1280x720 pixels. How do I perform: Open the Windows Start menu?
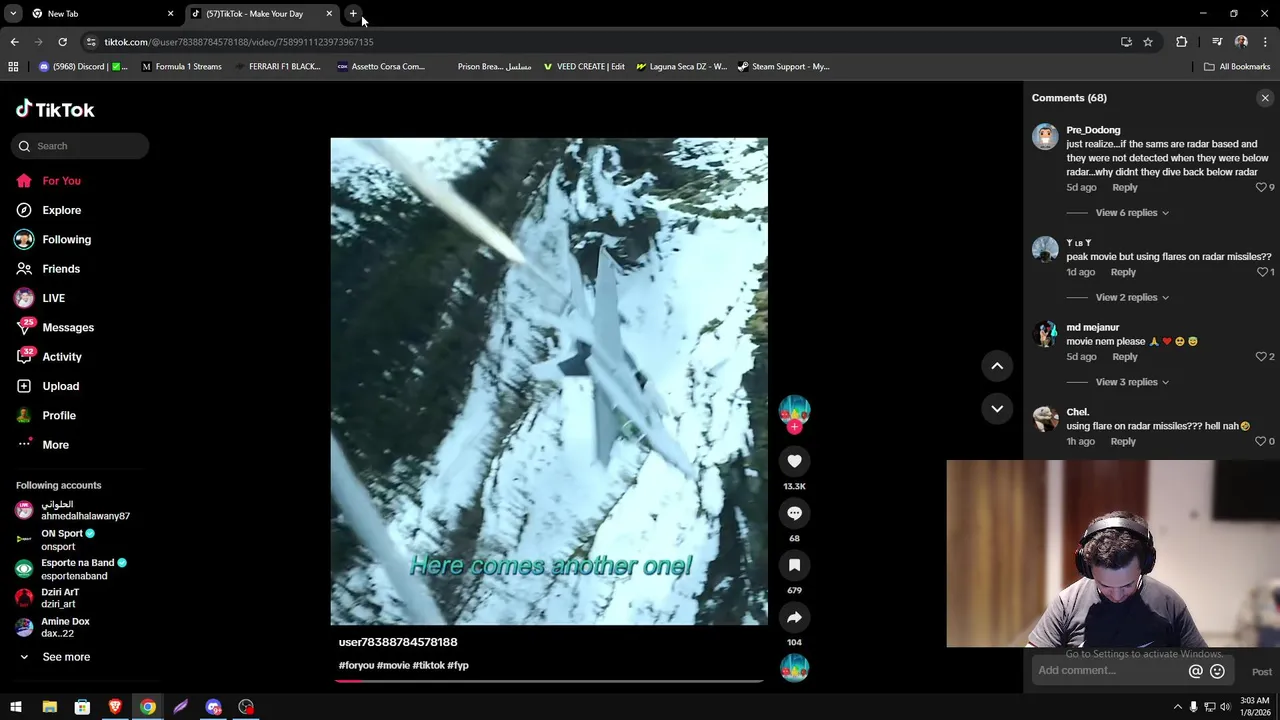(x=16, y=707)
